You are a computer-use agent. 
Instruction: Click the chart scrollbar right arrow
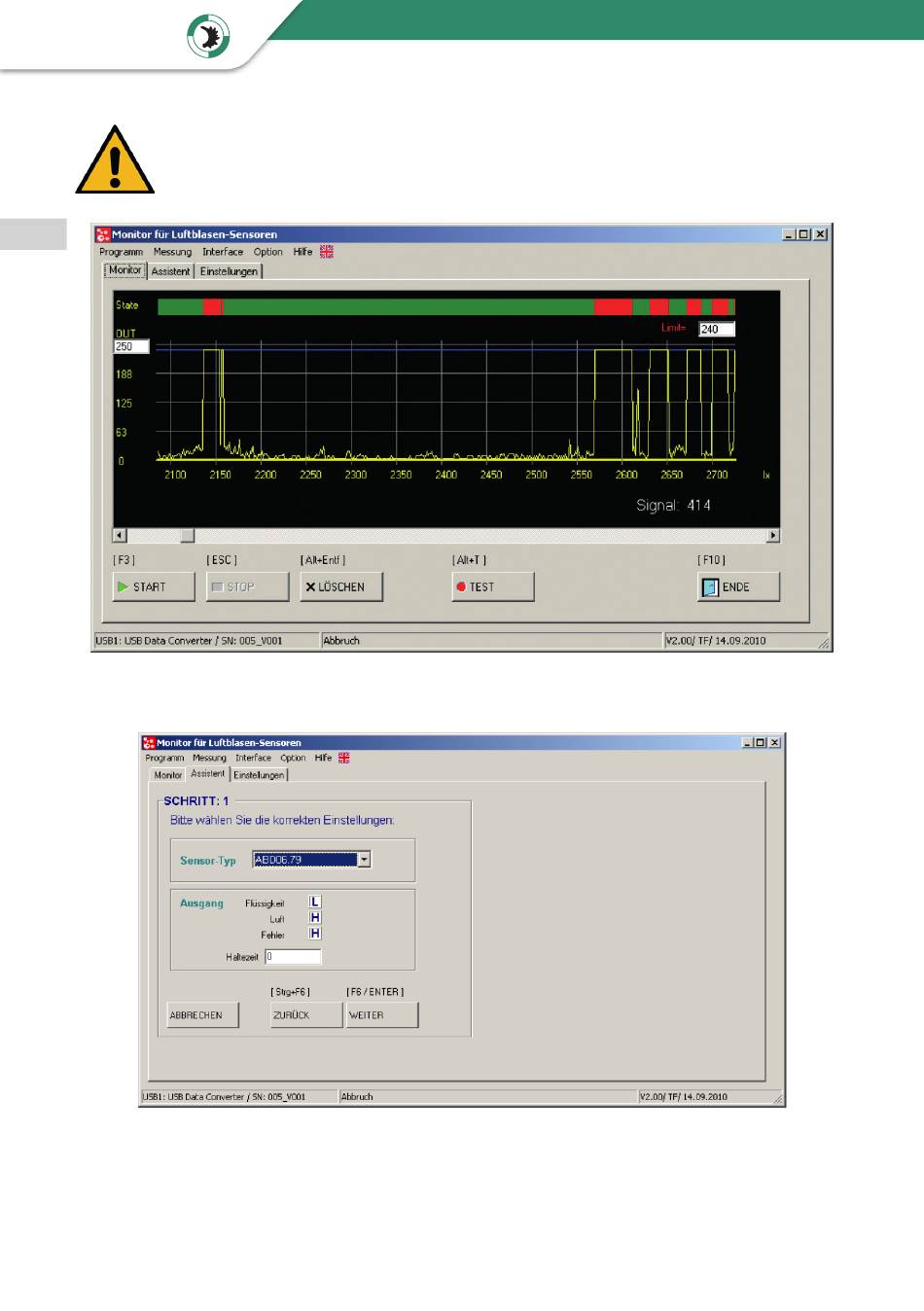point(773,535)
